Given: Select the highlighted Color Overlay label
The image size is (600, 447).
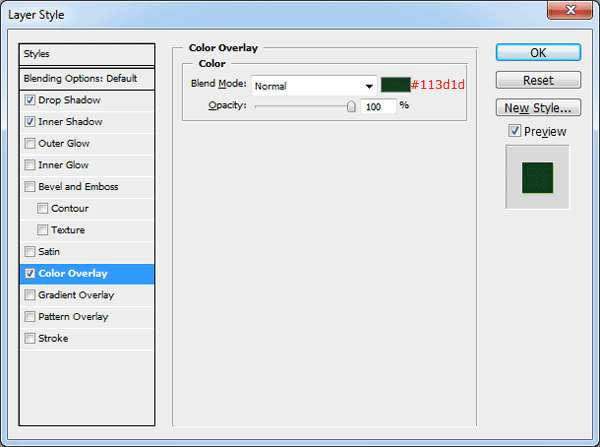Looking at the screenshot, I should [73, 274].
